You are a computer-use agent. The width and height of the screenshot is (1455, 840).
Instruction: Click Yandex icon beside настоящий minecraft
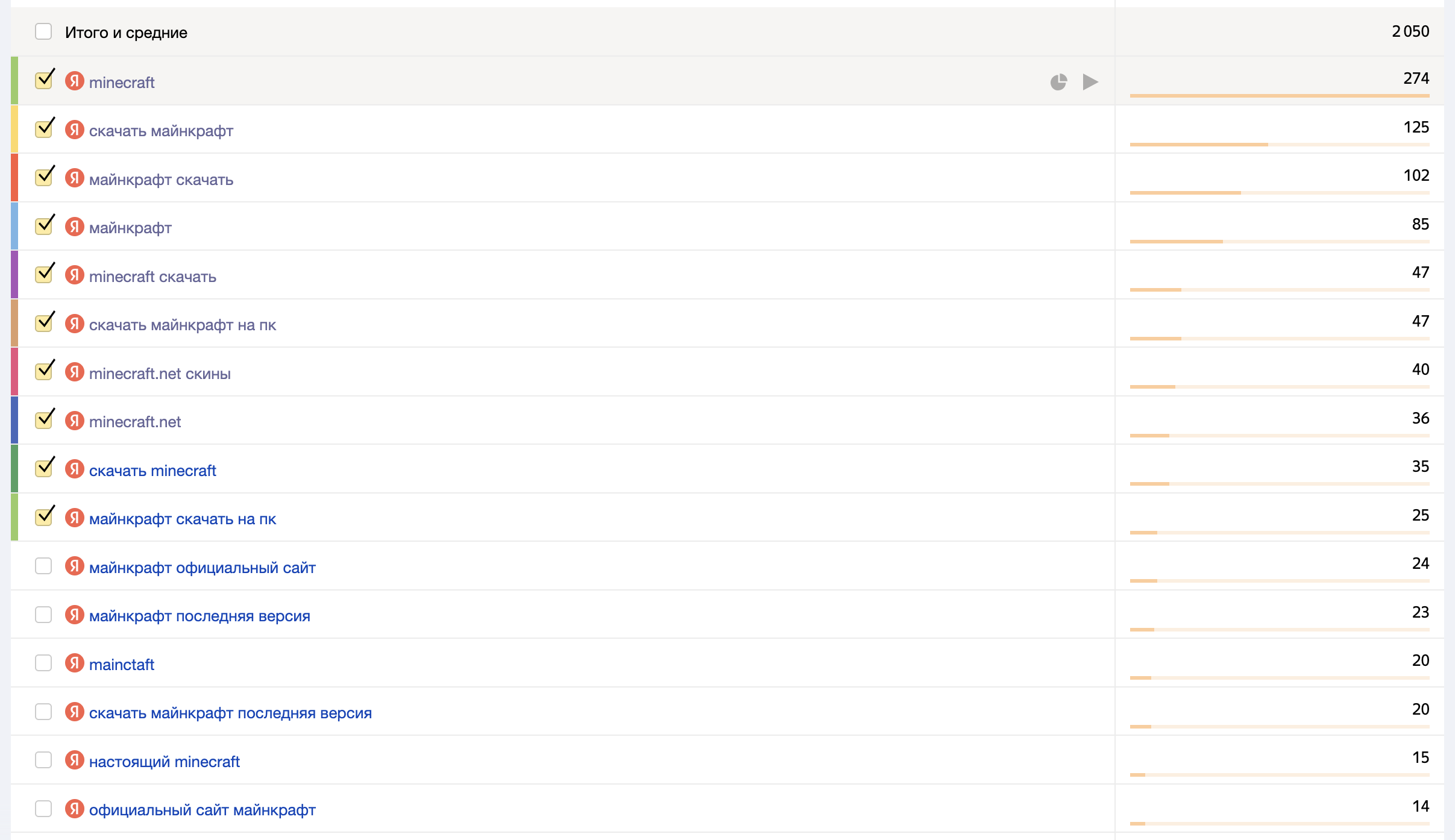pos(74,760)
